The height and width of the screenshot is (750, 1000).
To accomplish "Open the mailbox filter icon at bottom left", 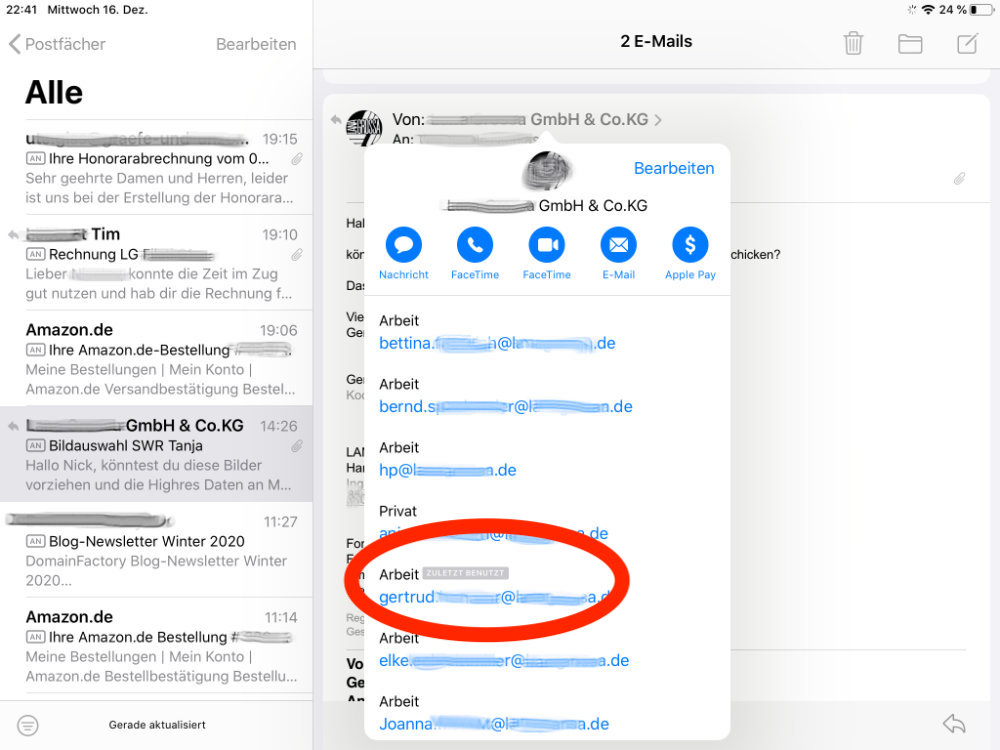I will pyautogui.click(x=28, y=725).
